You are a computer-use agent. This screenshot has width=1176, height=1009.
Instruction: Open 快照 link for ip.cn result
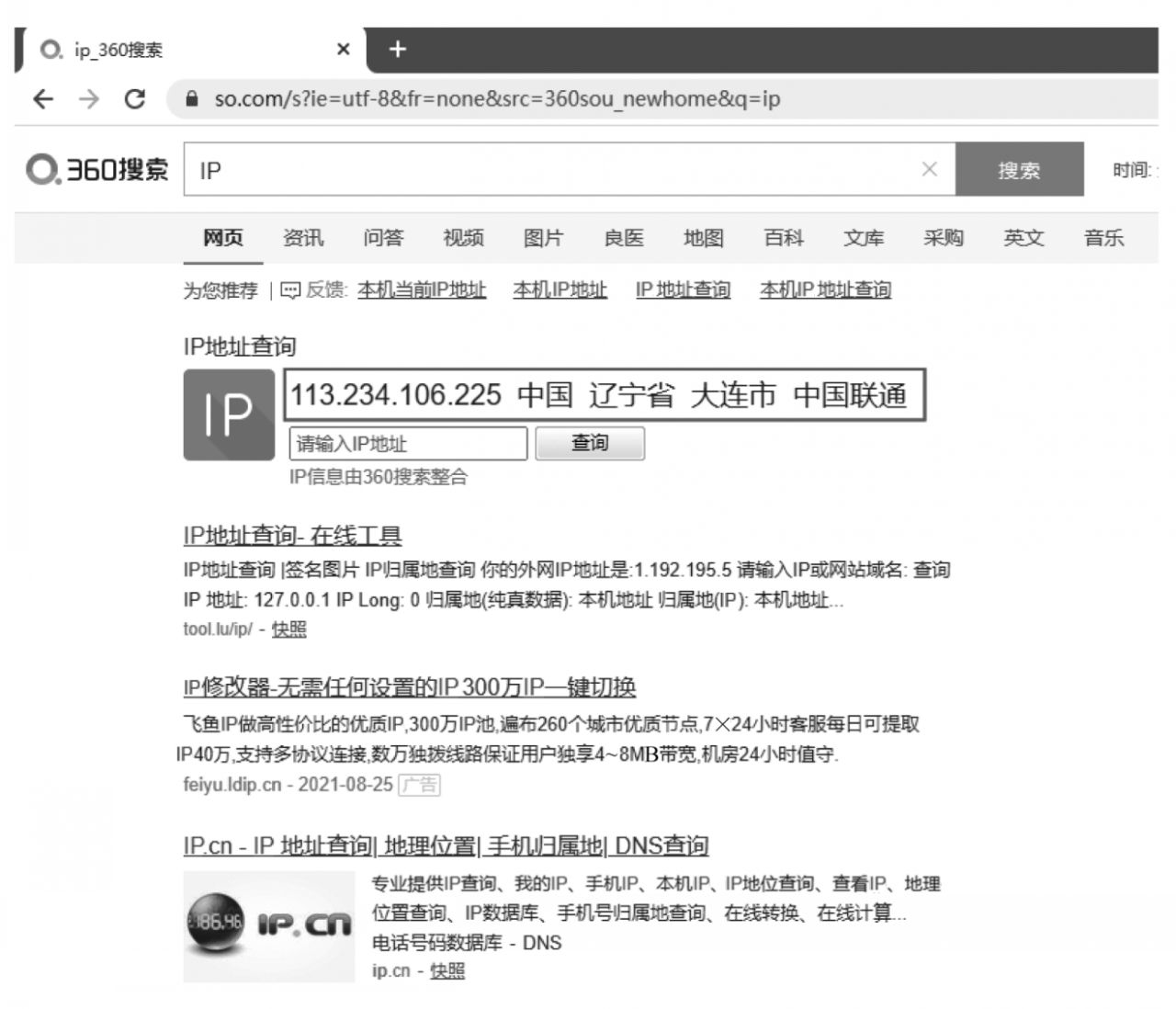pyautogui.click(x=447, y=970)
